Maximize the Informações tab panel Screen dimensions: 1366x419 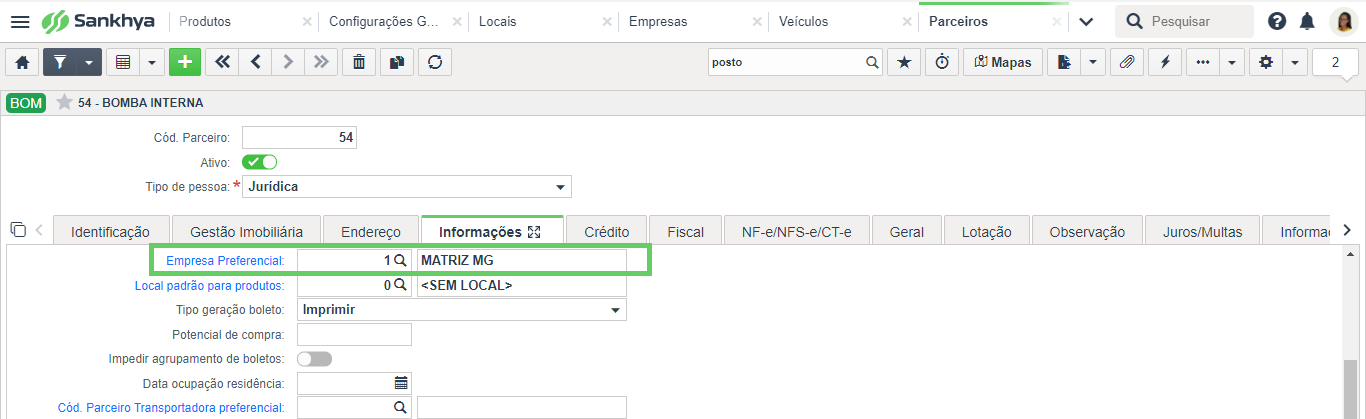pos(534,232)
